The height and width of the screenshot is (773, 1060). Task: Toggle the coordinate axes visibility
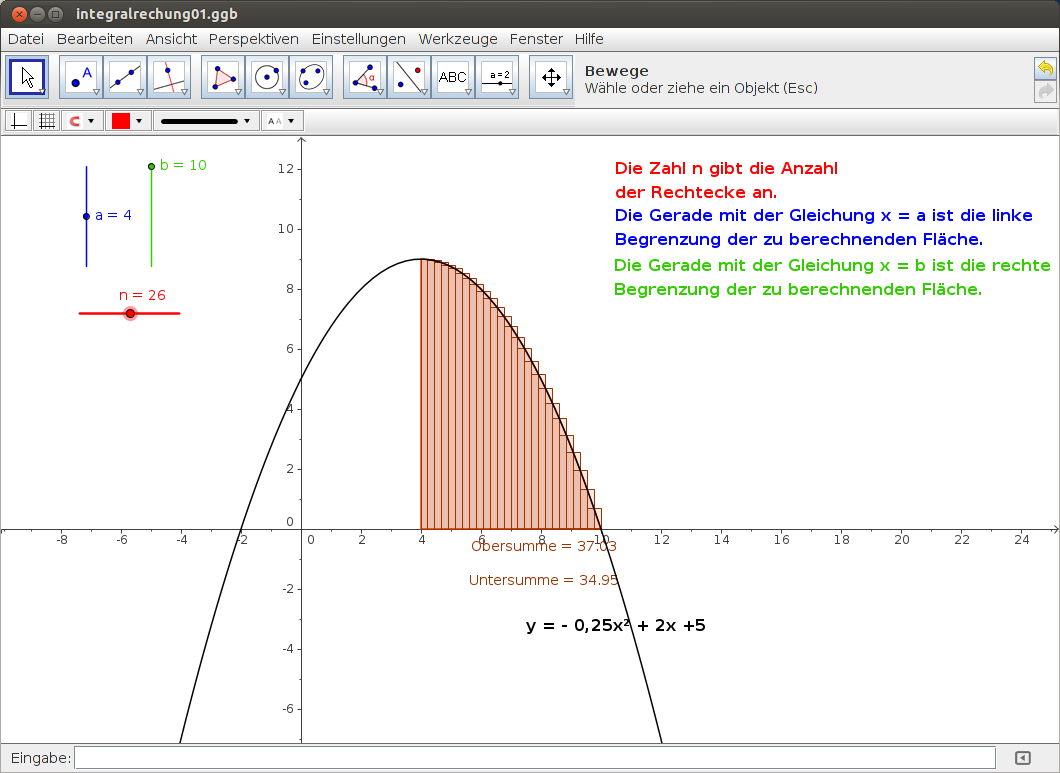click(18, 120)
